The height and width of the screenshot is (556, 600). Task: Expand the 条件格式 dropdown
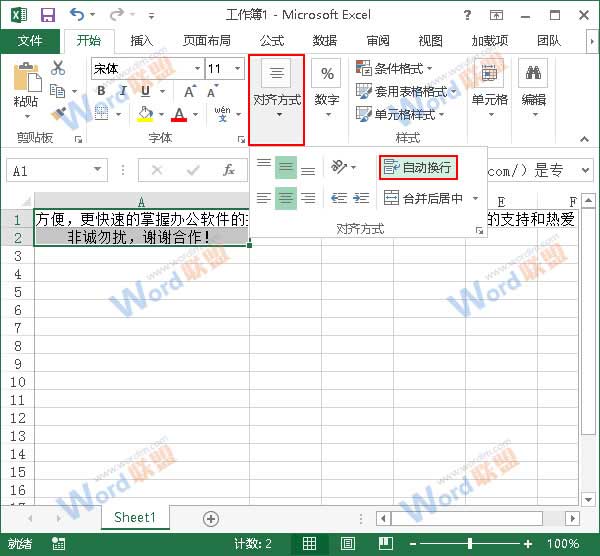click(x=430, y=69)
